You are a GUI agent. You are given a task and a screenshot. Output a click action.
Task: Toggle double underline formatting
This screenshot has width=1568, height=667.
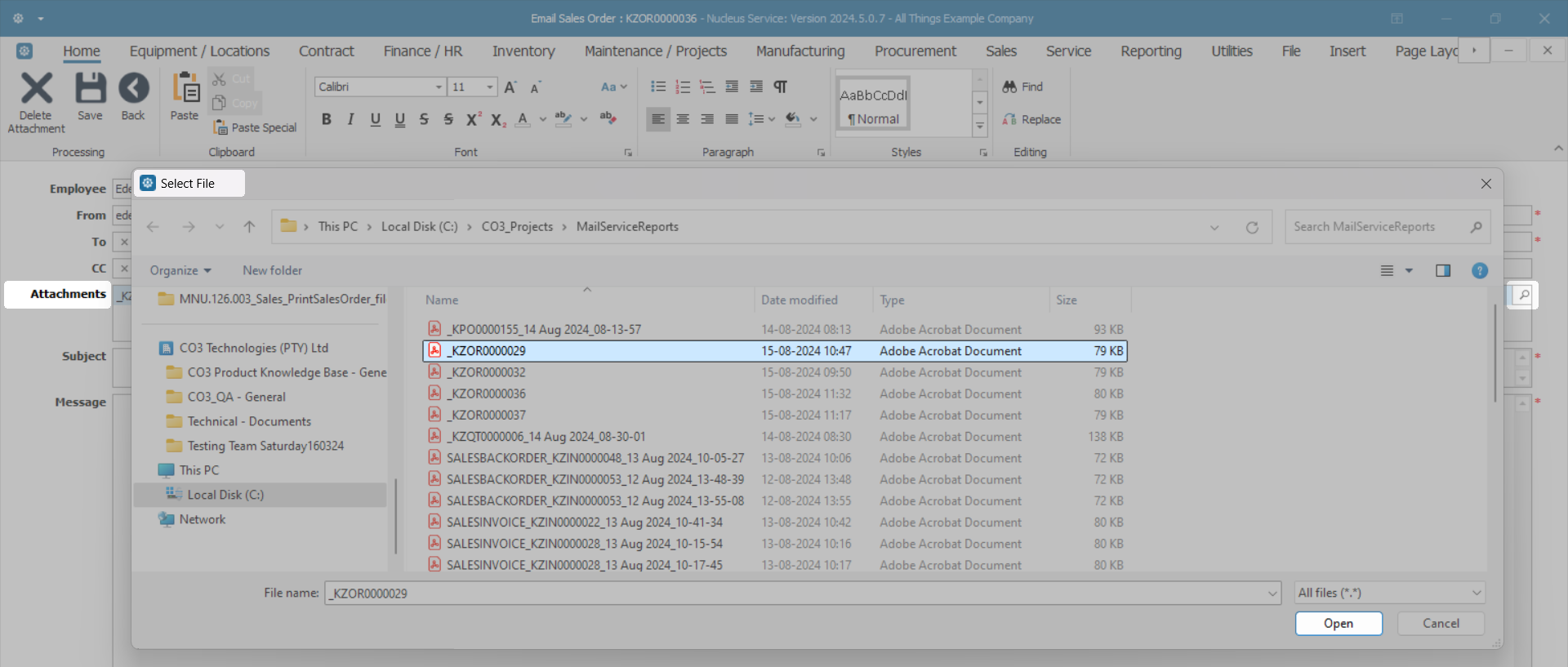pos(400,119)
